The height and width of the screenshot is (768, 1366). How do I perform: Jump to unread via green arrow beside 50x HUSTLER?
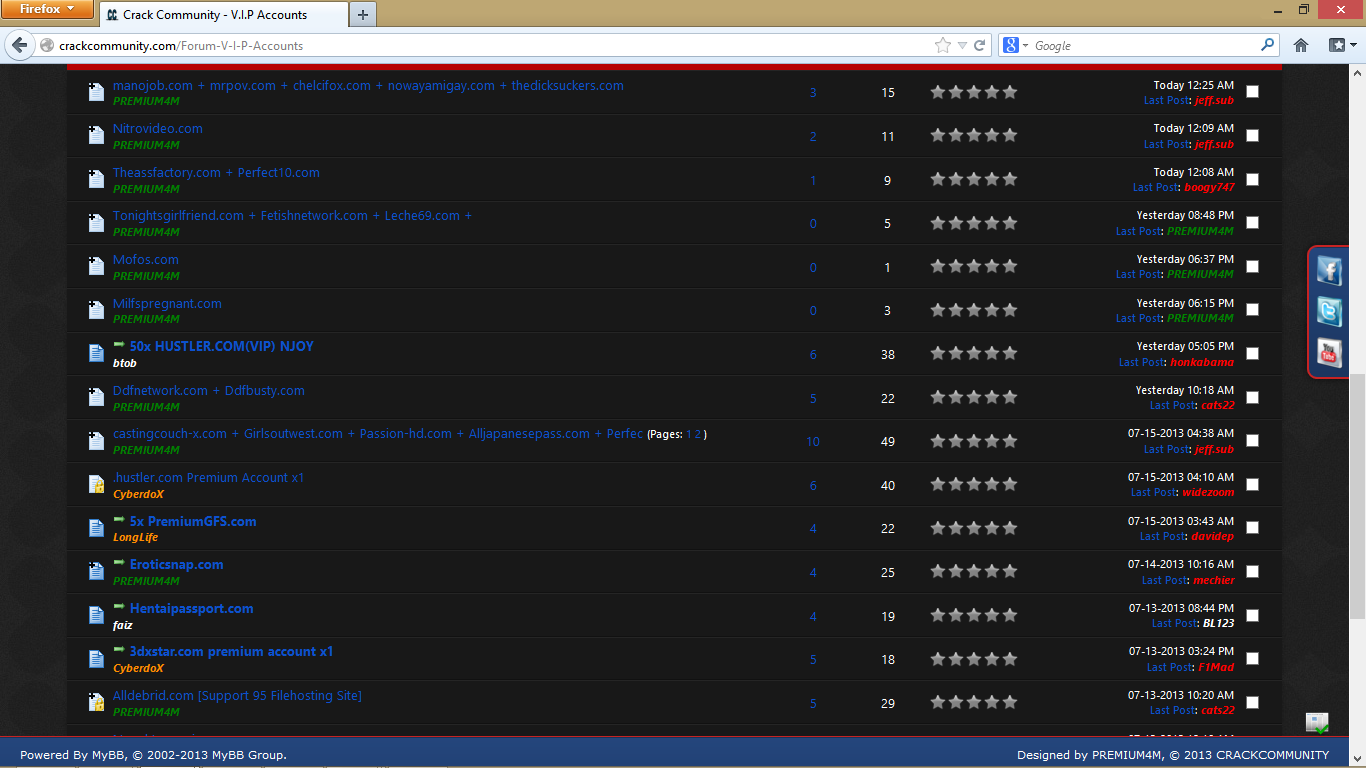coord(119,345)
